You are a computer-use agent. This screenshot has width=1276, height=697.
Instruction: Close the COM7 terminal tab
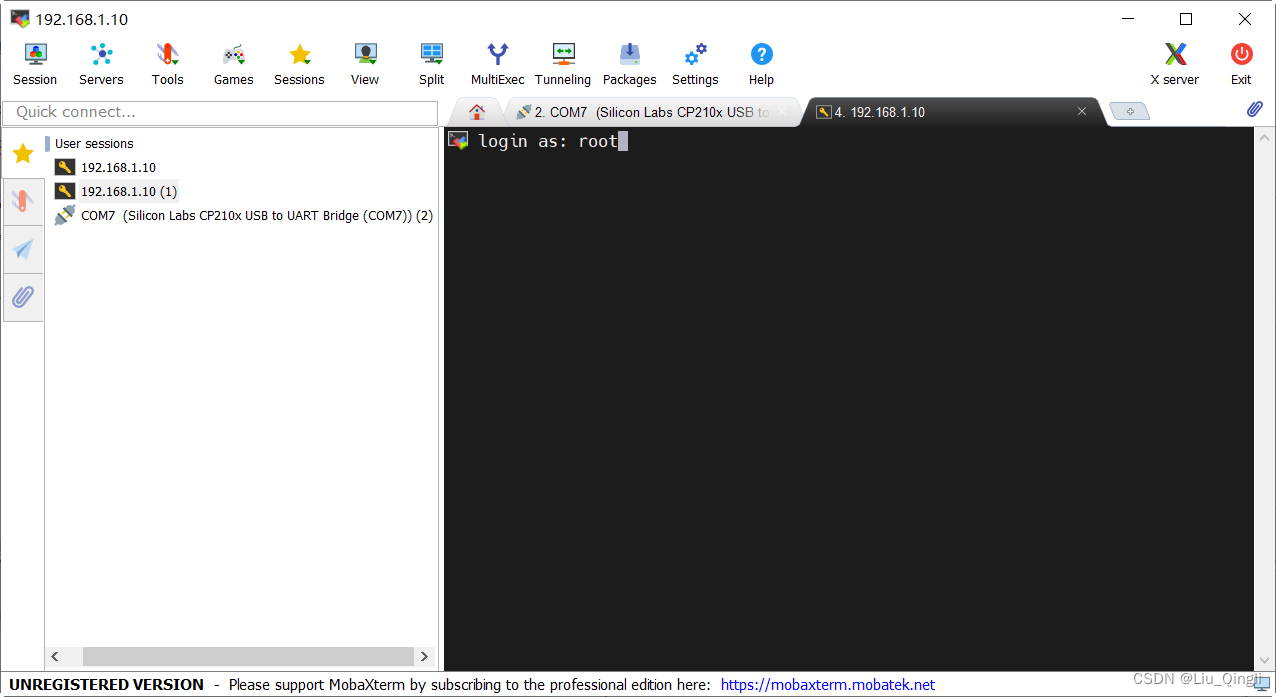tap(783, 112)
